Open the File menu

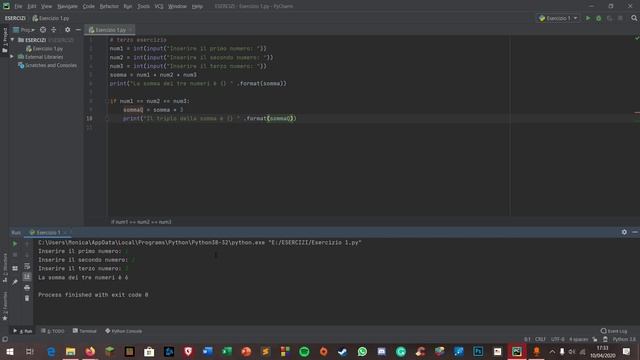18,6
